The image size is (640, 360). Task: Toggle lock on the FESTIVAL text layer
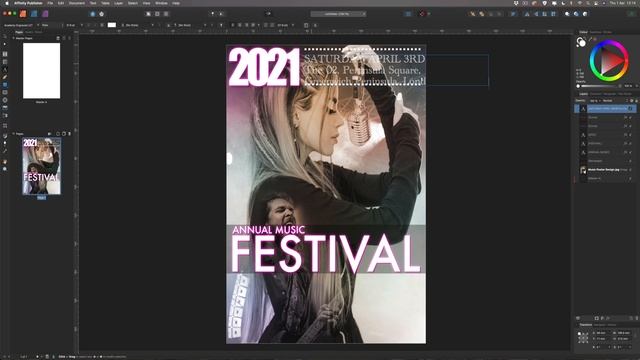tap(625, 143)
